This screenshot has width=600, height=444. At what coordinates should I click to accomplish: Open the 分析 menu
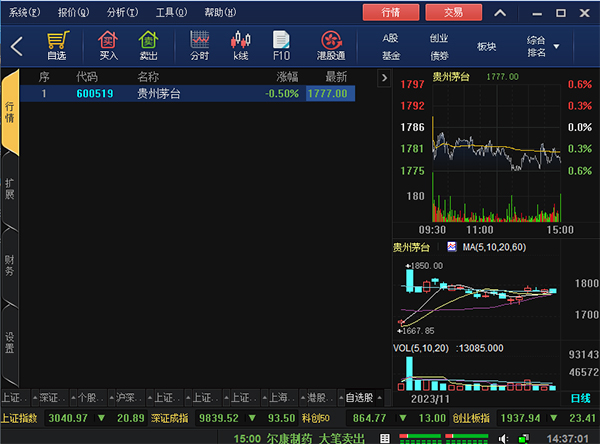tap(121, 11)
